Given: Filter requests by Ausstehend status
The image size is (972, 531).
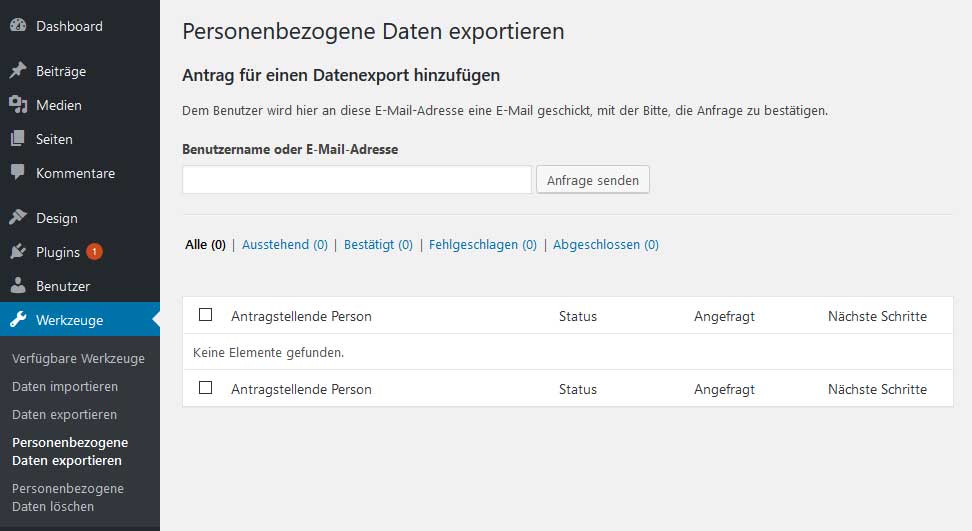Looking at the screenshot, I should click(x=284, y=244).
